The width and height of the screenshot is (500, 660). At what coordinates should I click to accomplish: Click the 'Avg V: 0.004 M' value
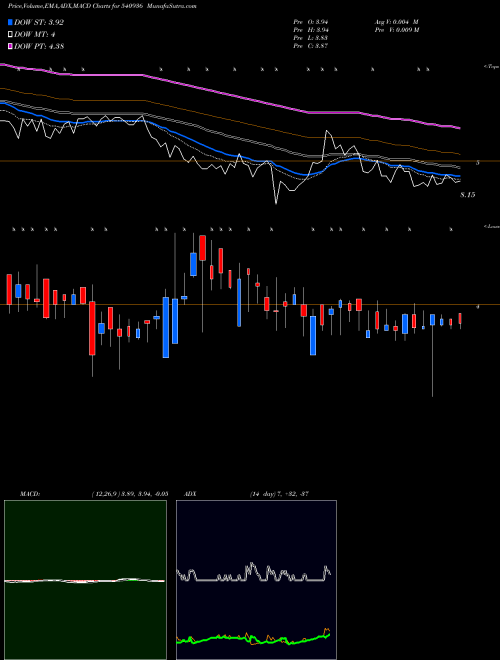click(x=396, y=22)
